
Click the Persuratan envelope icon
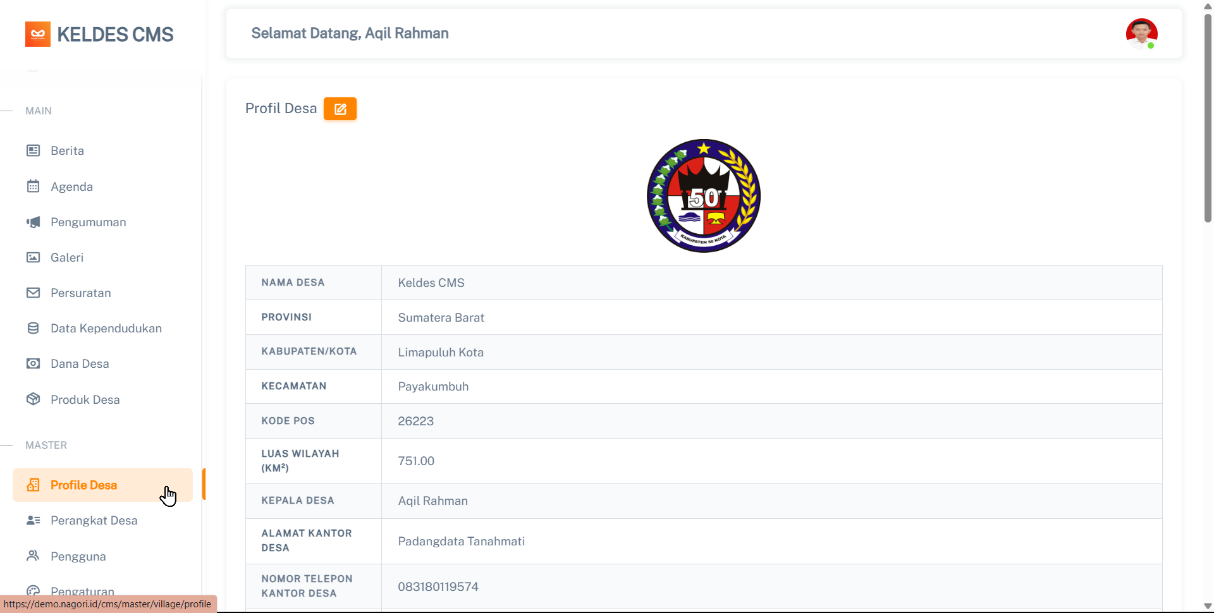click(x=33, y=293)
